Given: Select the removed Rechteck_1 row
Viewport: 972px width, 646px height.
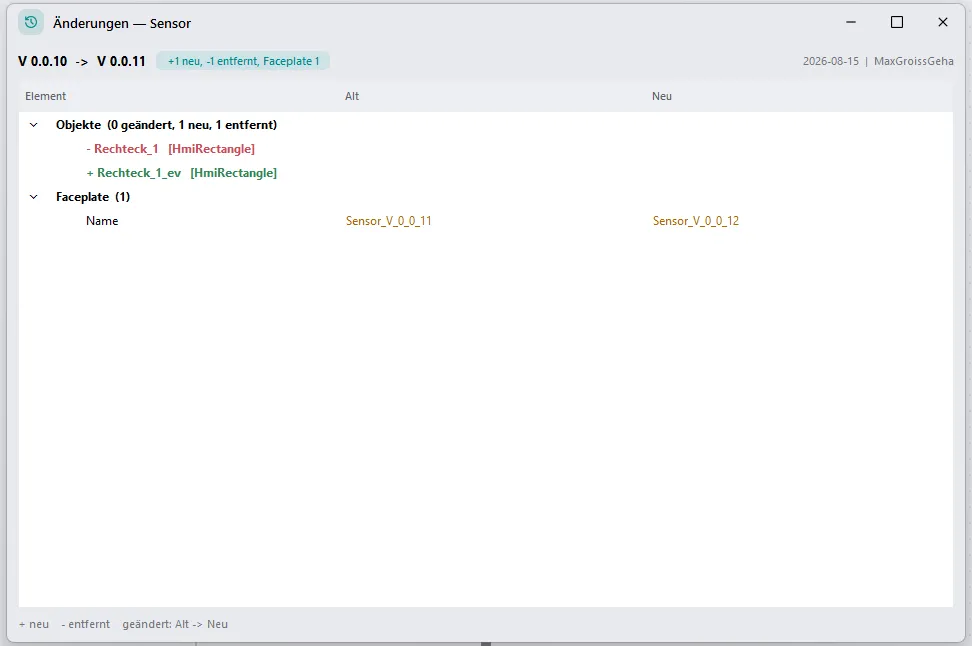Looking at the screenshot, I should (x=485, y=149).
